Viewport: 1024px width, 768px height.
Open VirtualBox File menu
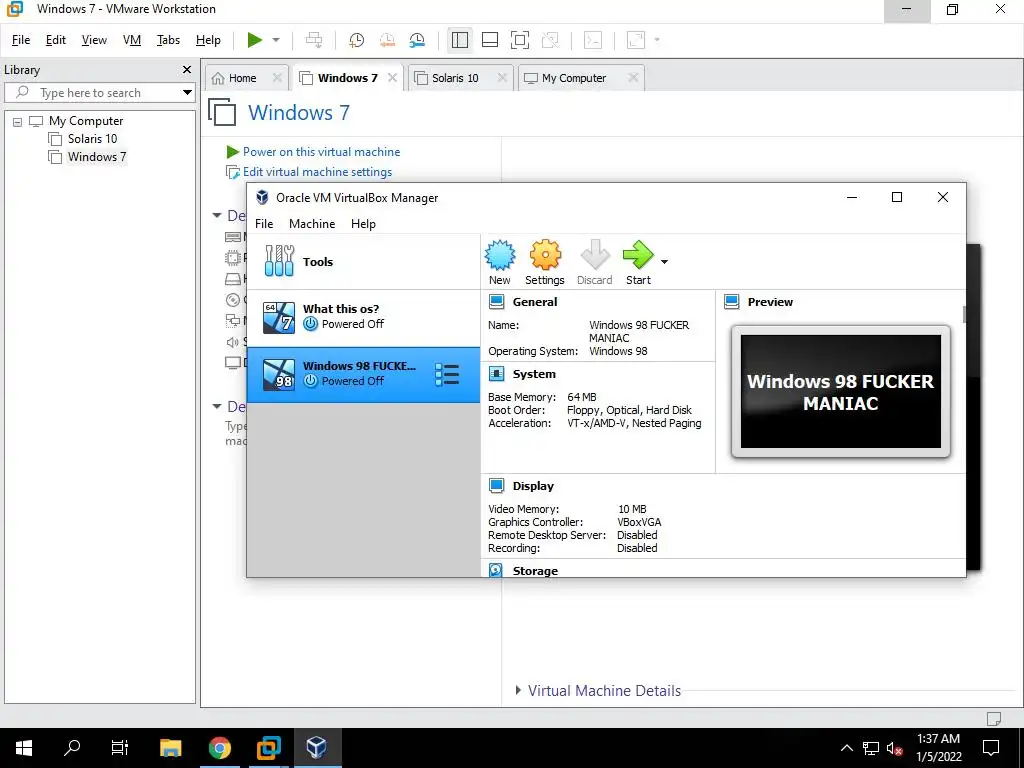pyautogui.click(x=264, y=223)
